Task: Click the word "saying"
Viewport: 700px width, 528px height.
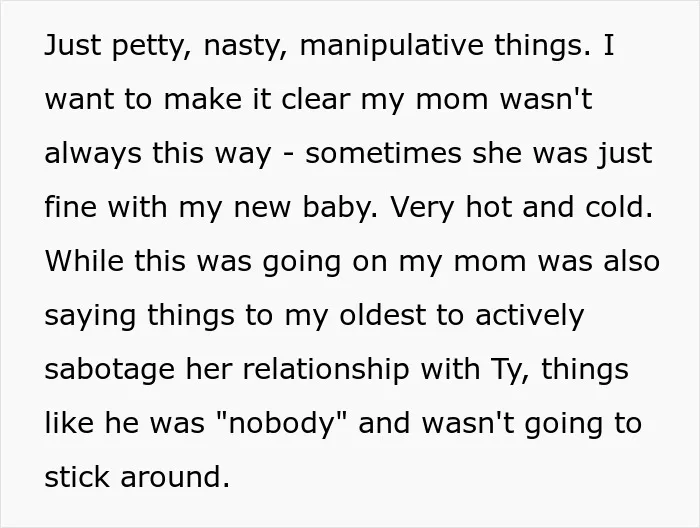Action: pyautogui.click(x=90, y=315)
